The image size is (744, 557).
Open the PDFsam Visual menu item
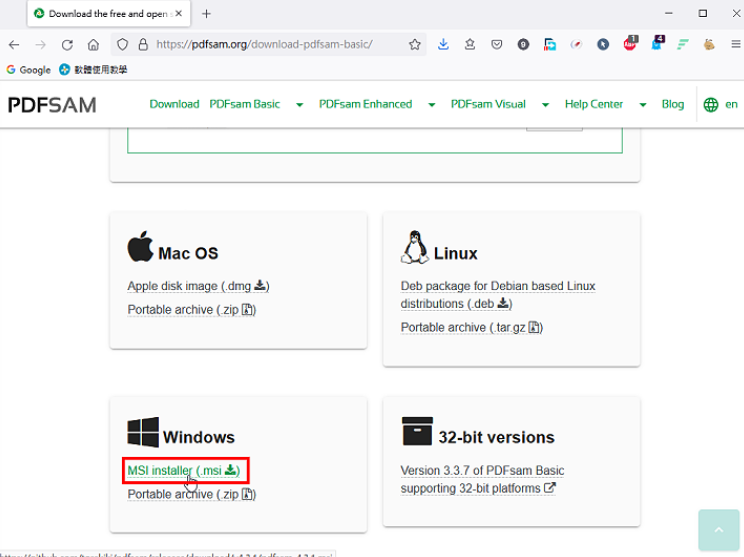click(x=488, y=104)
